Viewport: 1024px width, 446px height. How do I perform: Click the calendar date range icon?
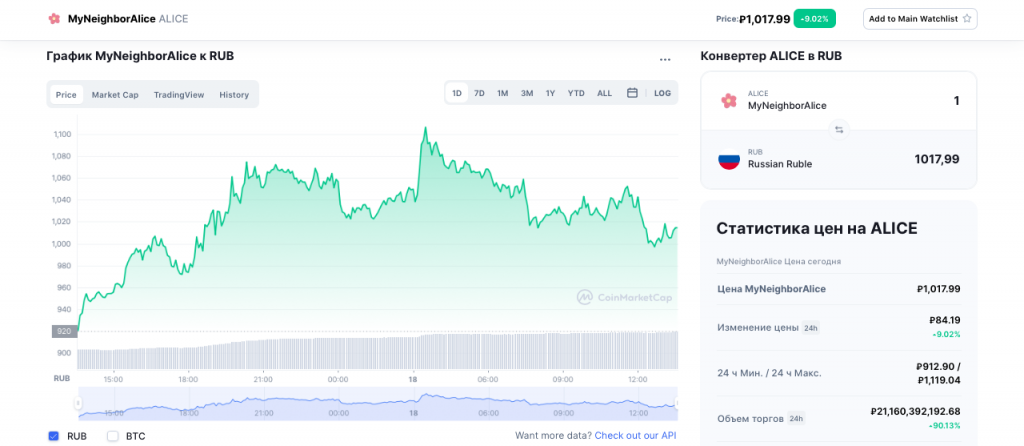tap(632, 93)
